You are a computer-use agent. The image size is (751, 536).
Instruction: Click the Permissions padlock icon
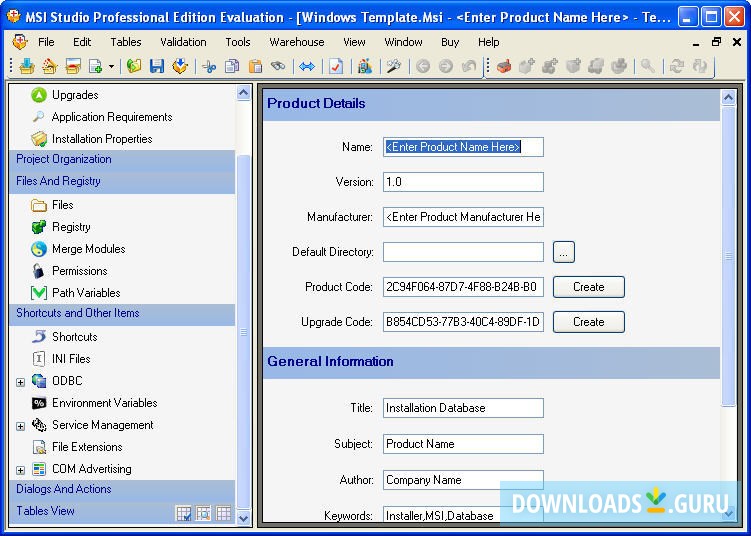[x=39, y=271]
